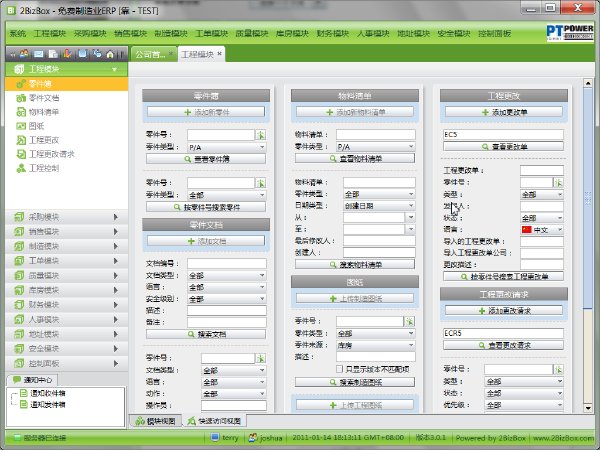Viewport: 600px width, 450px height.
Task: Expand 销售模块 in sidebar
Action: coord(67,232)
